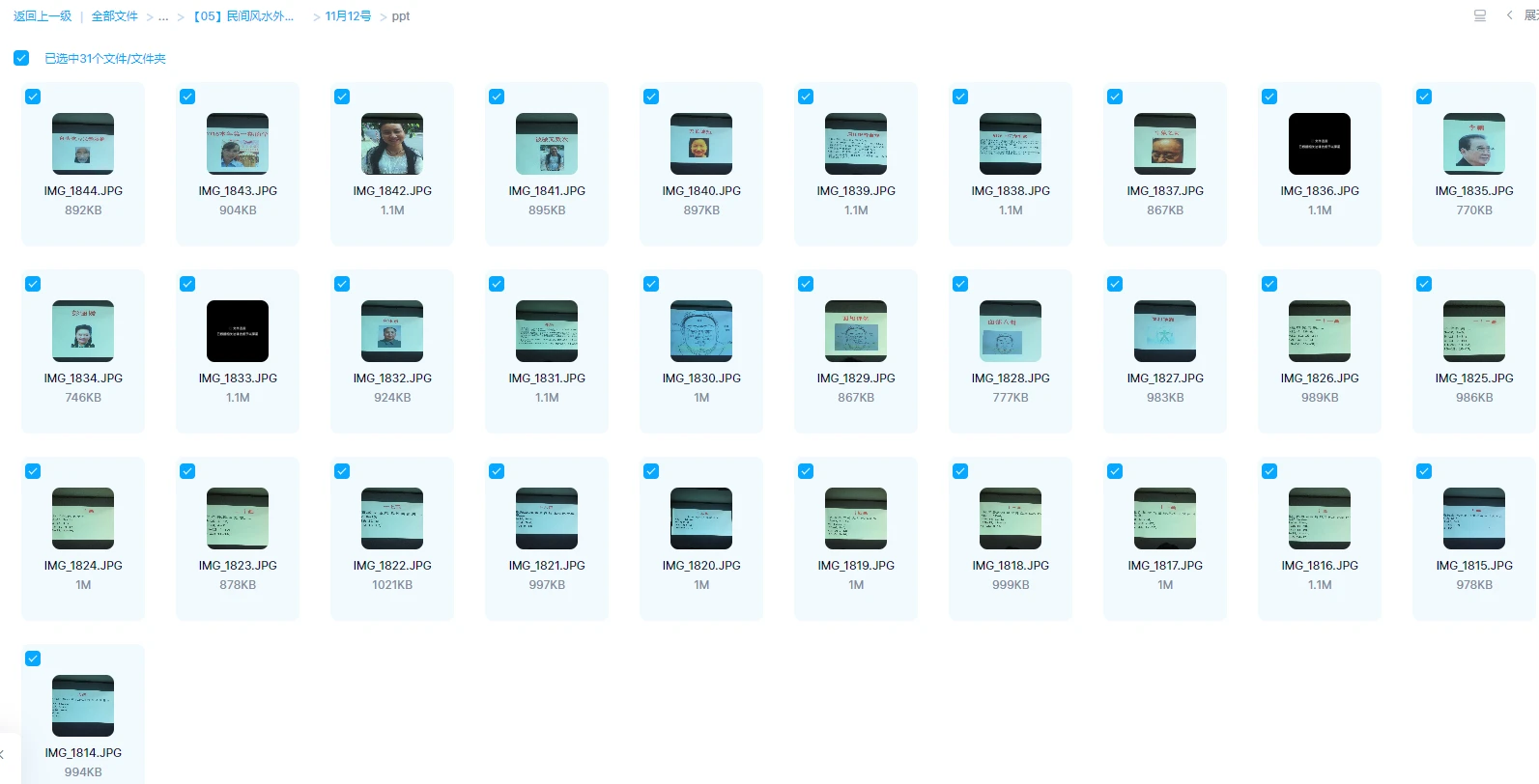Viewport: 1539px width, 784px height.
Task: Go to 全部文件 in the breadcrumb
Action: pyautogui.click(x=114, y=16)
